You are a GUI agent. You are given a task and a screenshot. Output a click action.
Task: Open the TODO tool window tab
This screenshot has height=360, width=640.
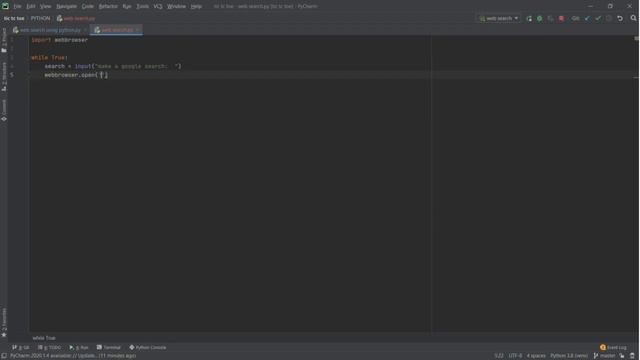49,347
